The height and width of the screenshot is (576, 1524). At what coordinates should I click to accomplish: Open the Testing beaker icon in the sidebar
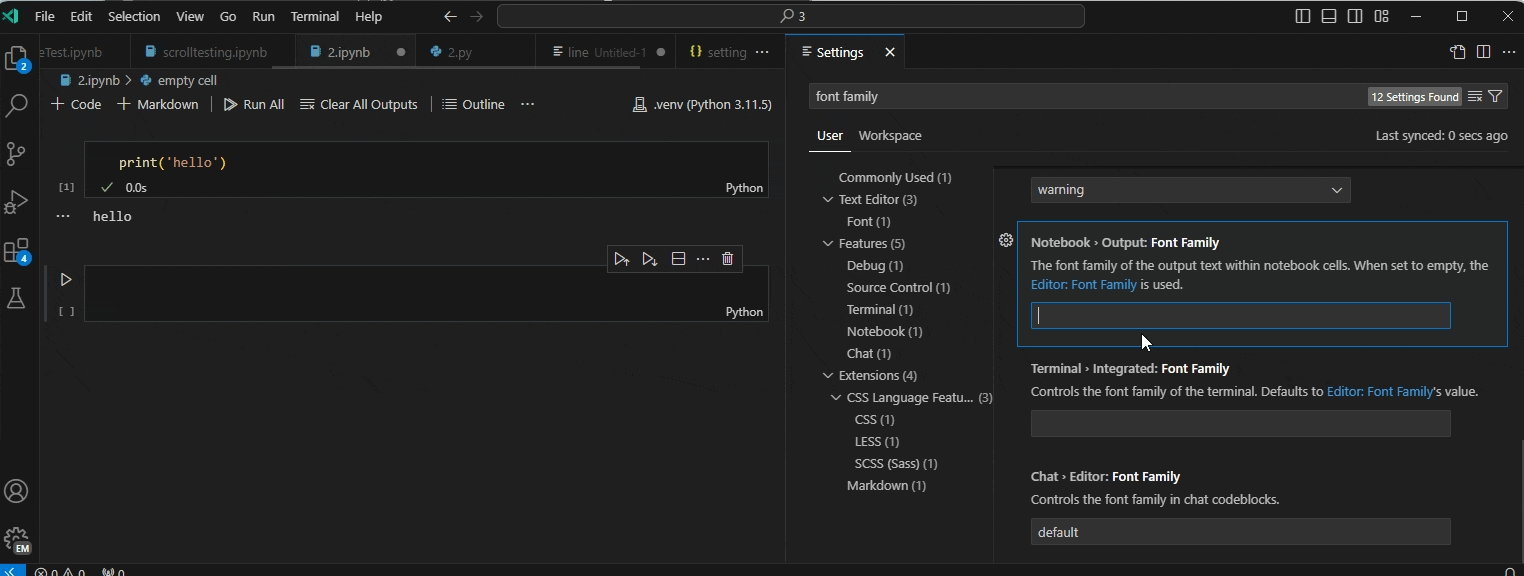pyautogui.click(x=17, y=299)
